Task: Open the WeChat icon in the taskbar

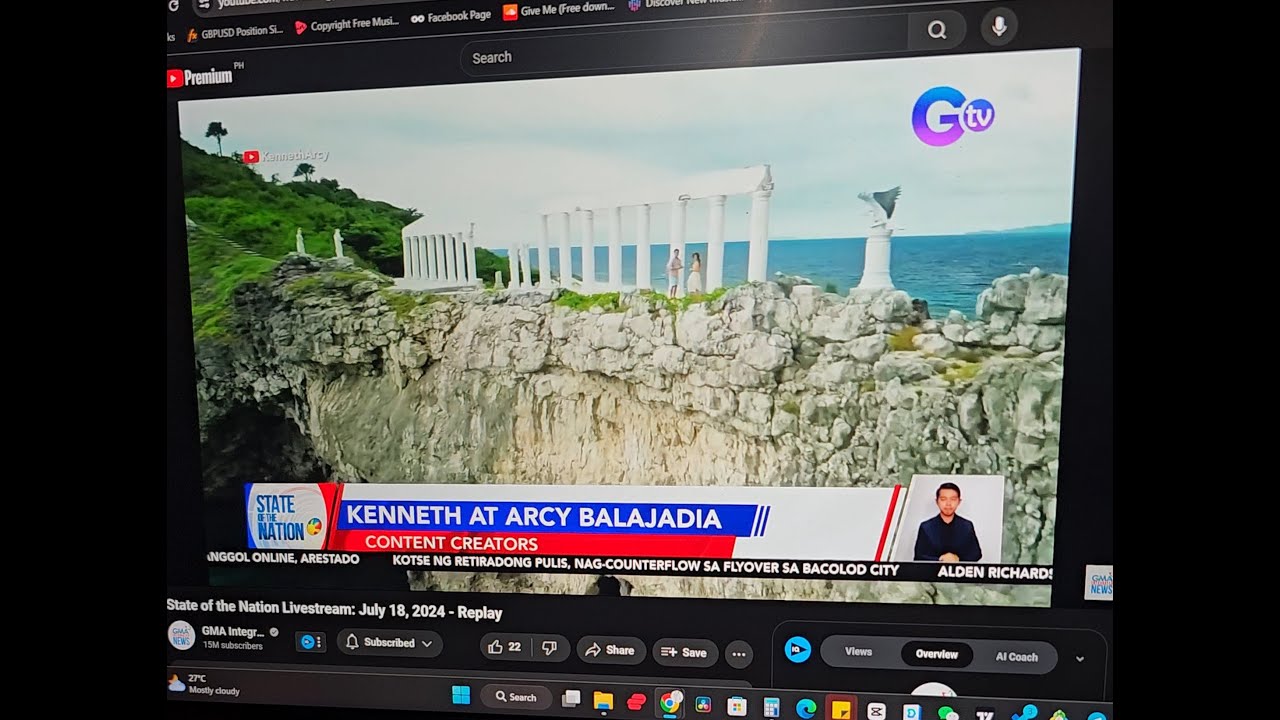Action: click(x=947, y=713)
